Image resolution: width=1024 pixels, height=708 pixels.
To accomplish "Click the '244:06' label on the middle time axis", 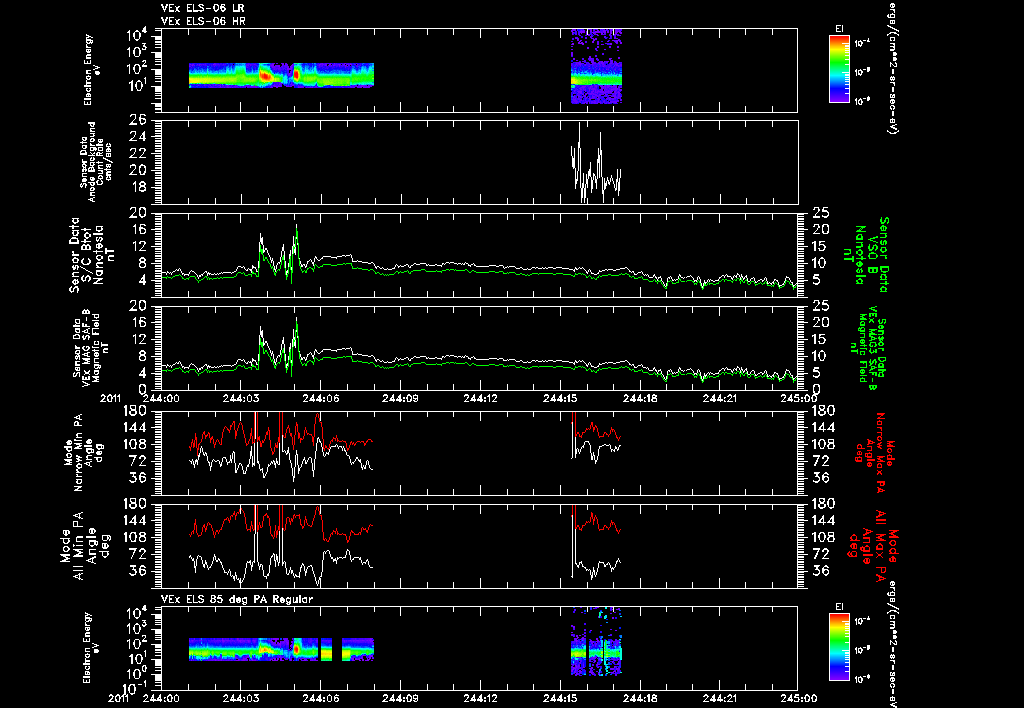I will [321, 398].
